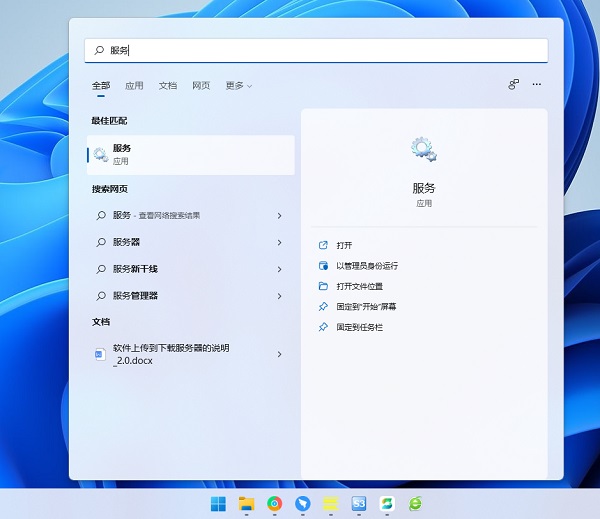The width and height of the screenshot is (600, 519).
Task: Click 以管理员身份运行 action
Action: click(367, 266)
